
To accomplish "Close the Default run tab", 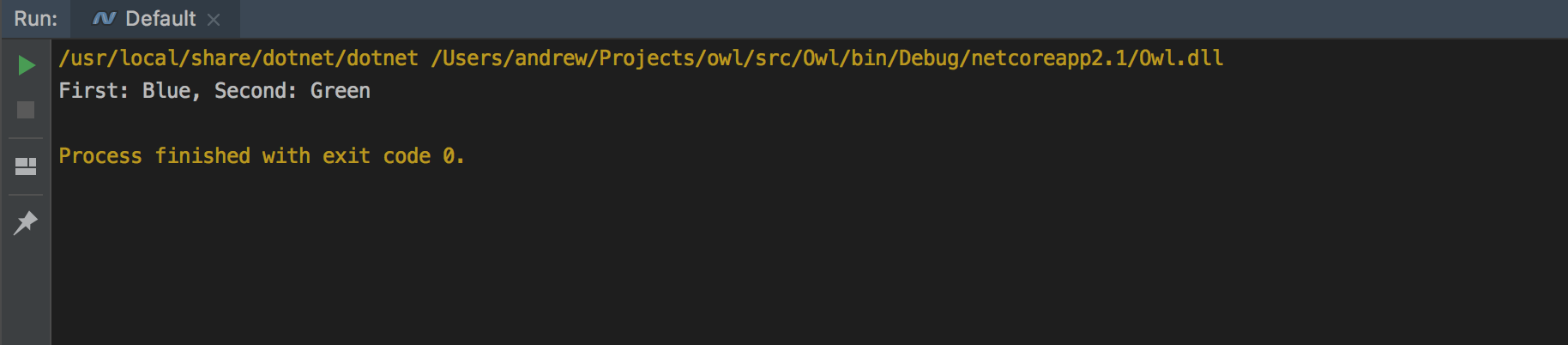I will pos(214,20).
